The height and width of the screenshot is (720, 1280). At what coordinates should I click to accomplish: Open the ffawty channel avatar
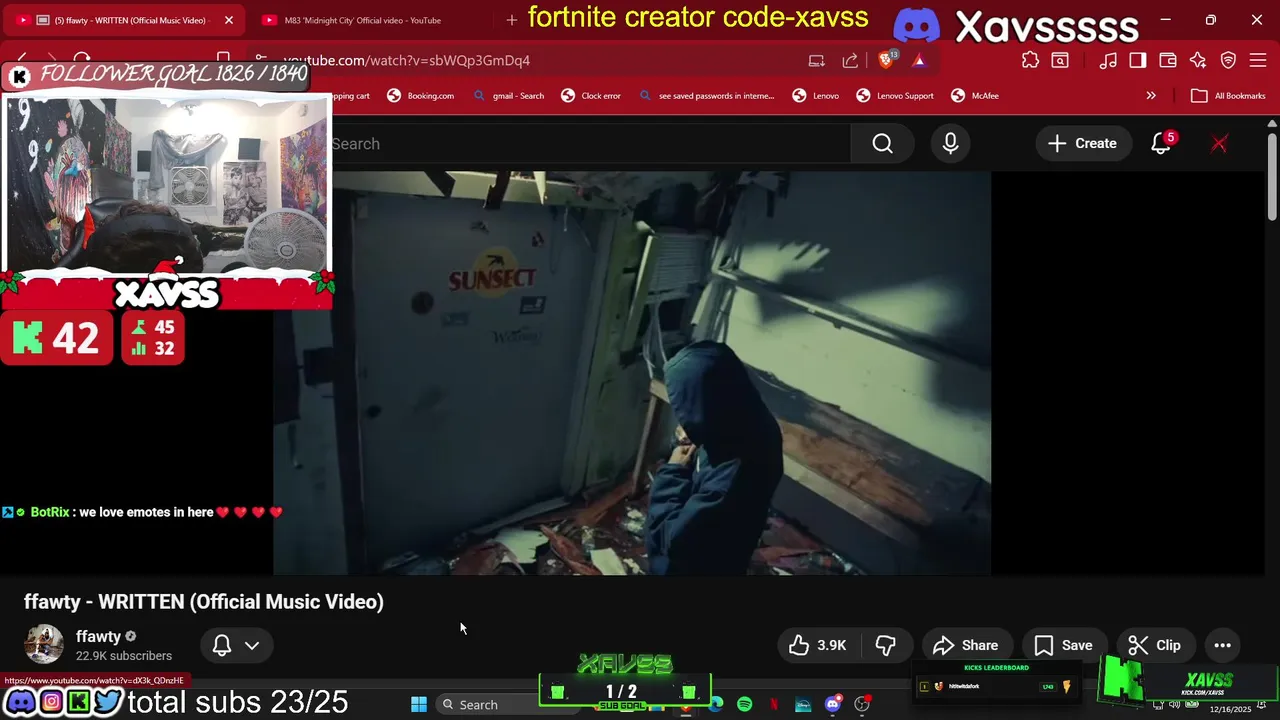pos(44,645)
